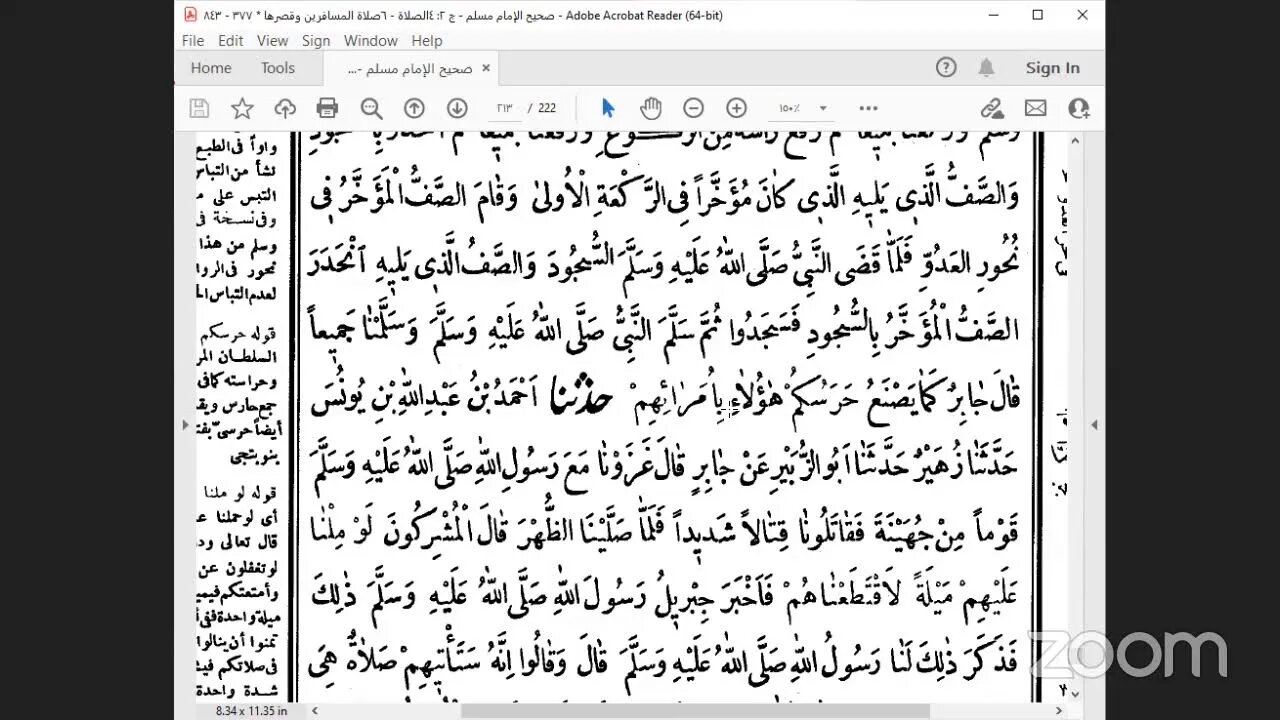The width and height of the screenshot is (1280, 720).
Task: Switch to the Home tab
Action: [x=211, y=68]
